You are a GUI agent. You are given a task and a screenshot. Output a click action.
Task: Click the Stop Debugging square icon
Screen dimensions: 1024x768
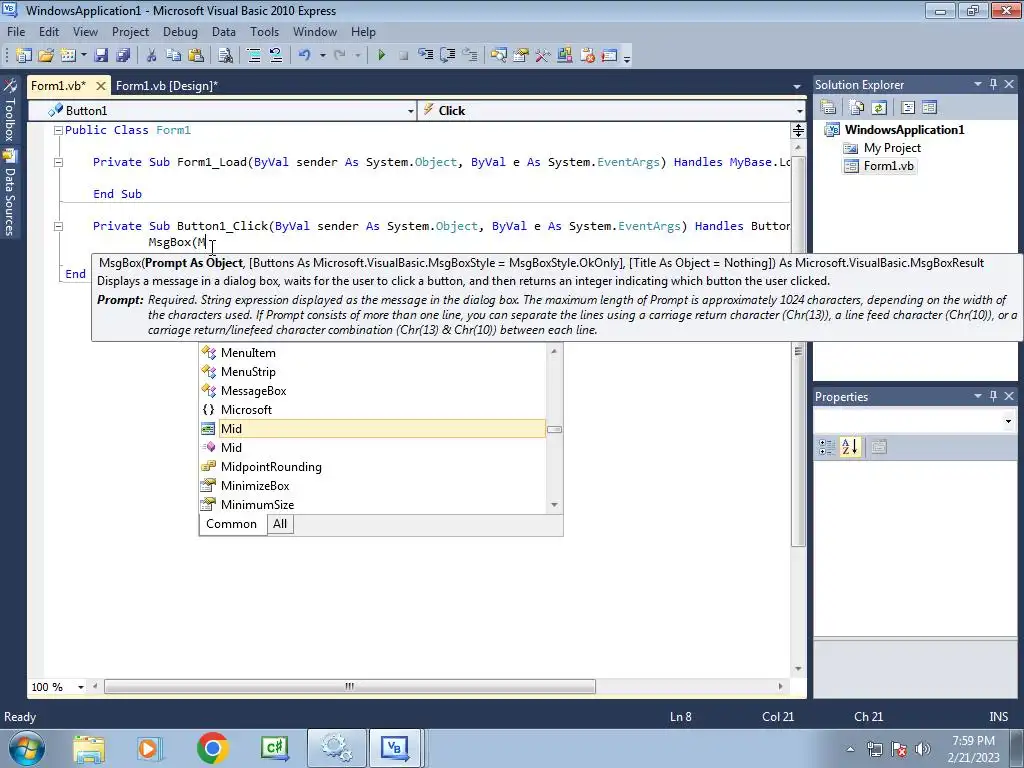(404, 56)
